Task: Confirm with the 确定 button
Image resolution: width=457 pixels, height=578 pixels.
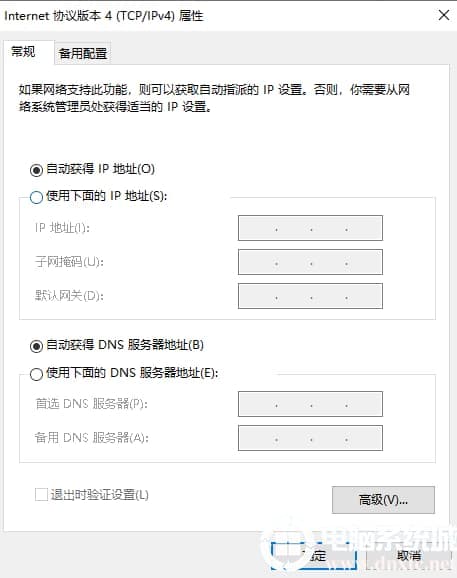Action: pos(314,556)
